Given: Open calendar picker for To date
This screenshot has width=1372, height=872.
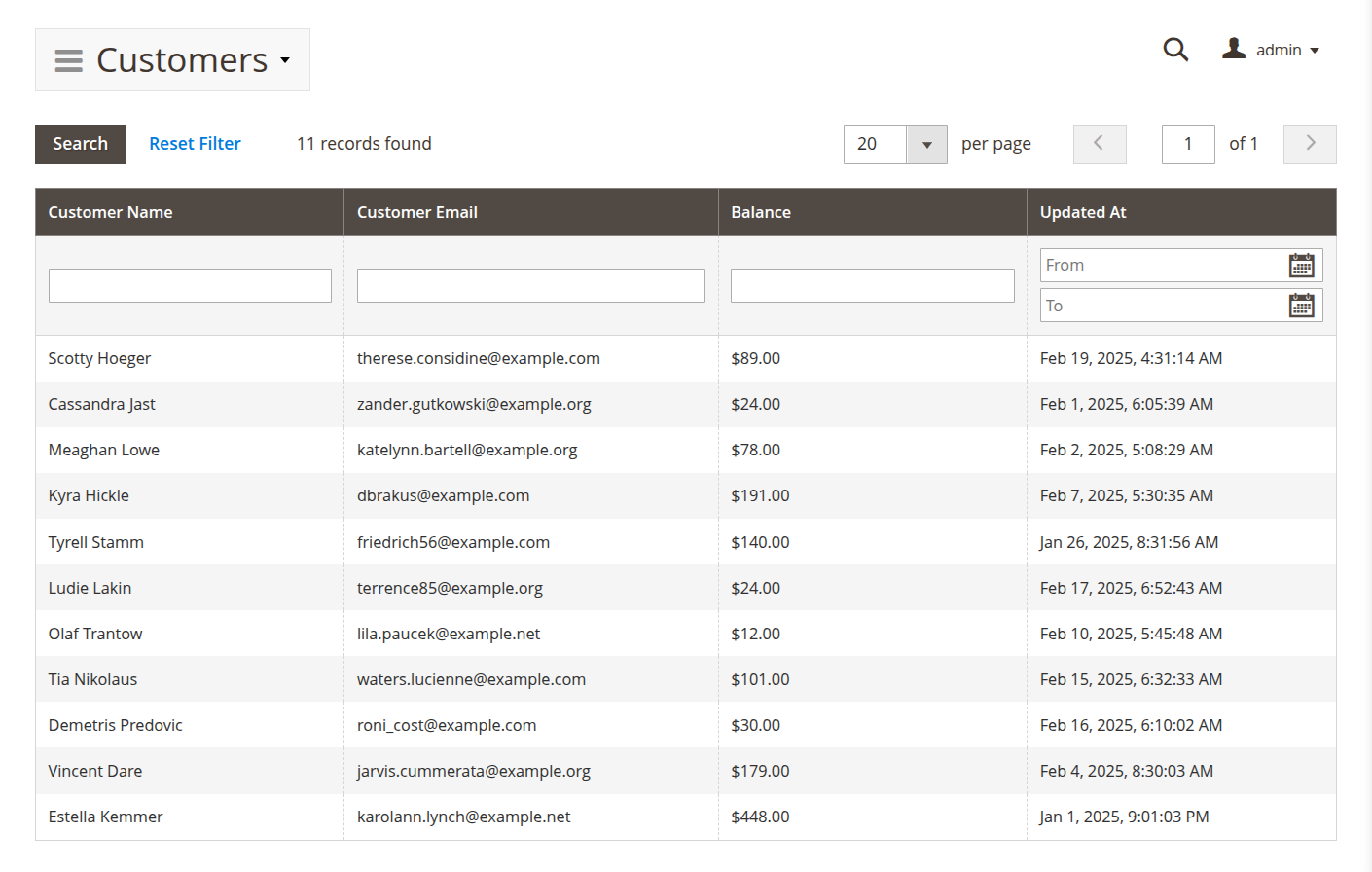Looking at the screenshot, I should tap(1301, 307).
